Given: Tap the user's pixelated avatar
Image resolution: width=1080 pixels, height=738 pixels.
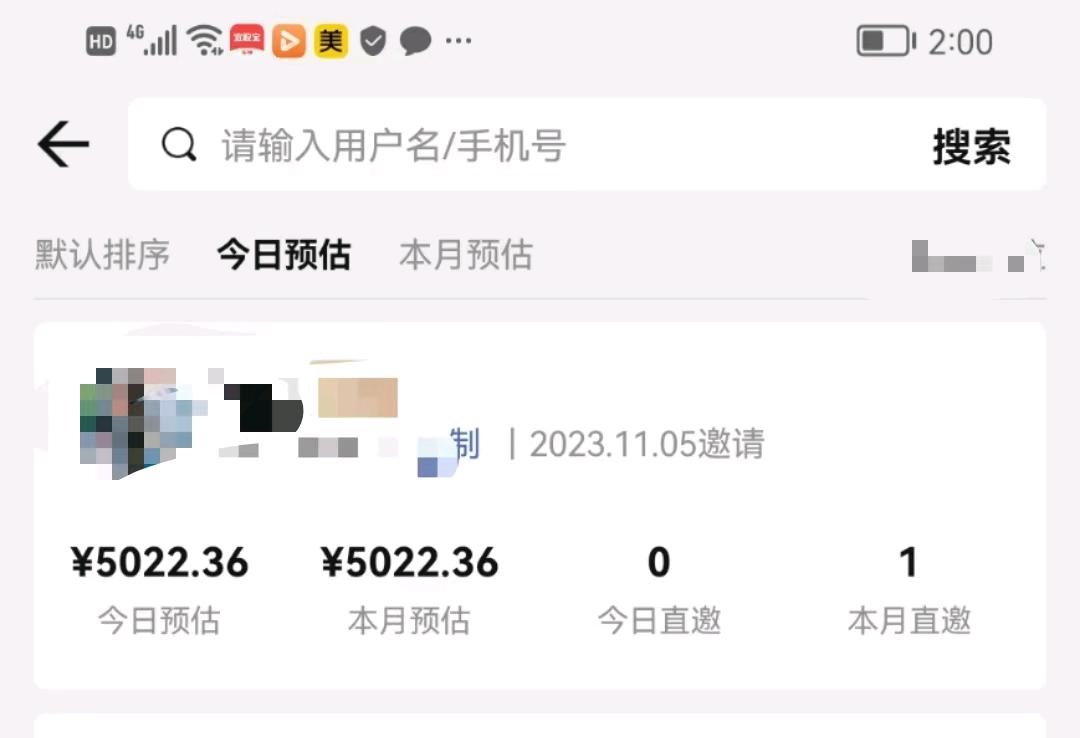Looking at the screenshot, I should coord(136,422).
